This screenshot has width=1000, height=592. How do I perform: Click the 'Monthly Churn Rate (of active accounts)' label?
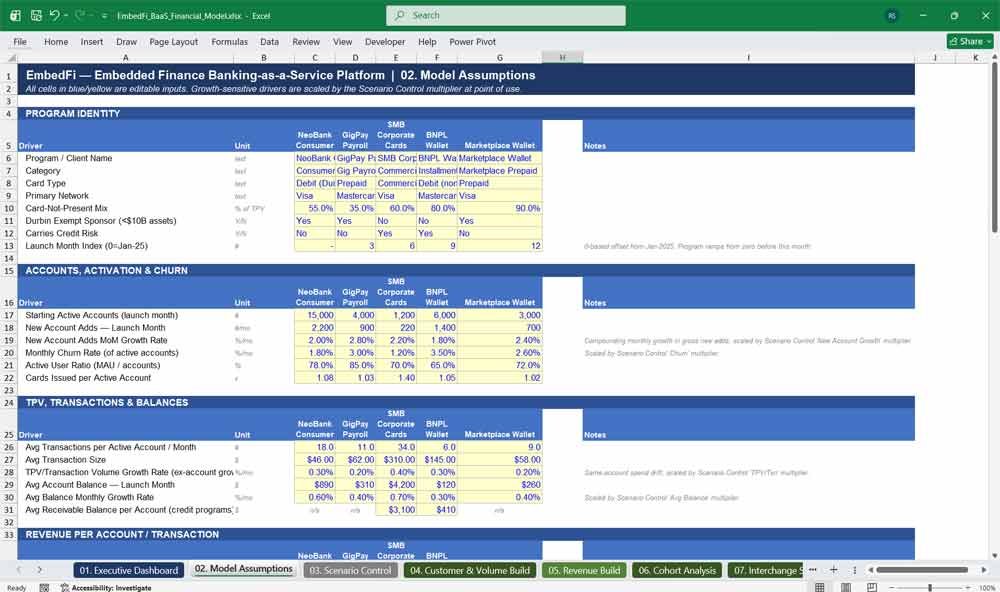(x=102, y=353)
